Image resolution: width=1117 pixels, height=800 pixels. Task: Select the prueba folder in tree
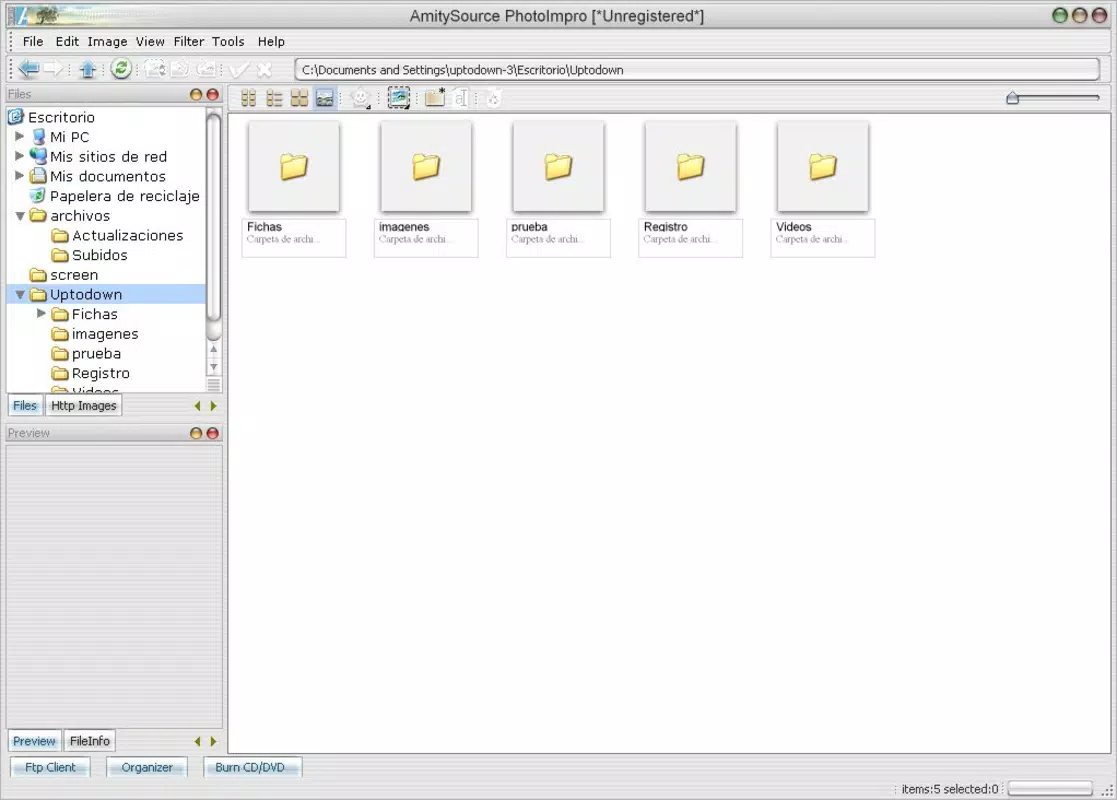click(96, 353)
